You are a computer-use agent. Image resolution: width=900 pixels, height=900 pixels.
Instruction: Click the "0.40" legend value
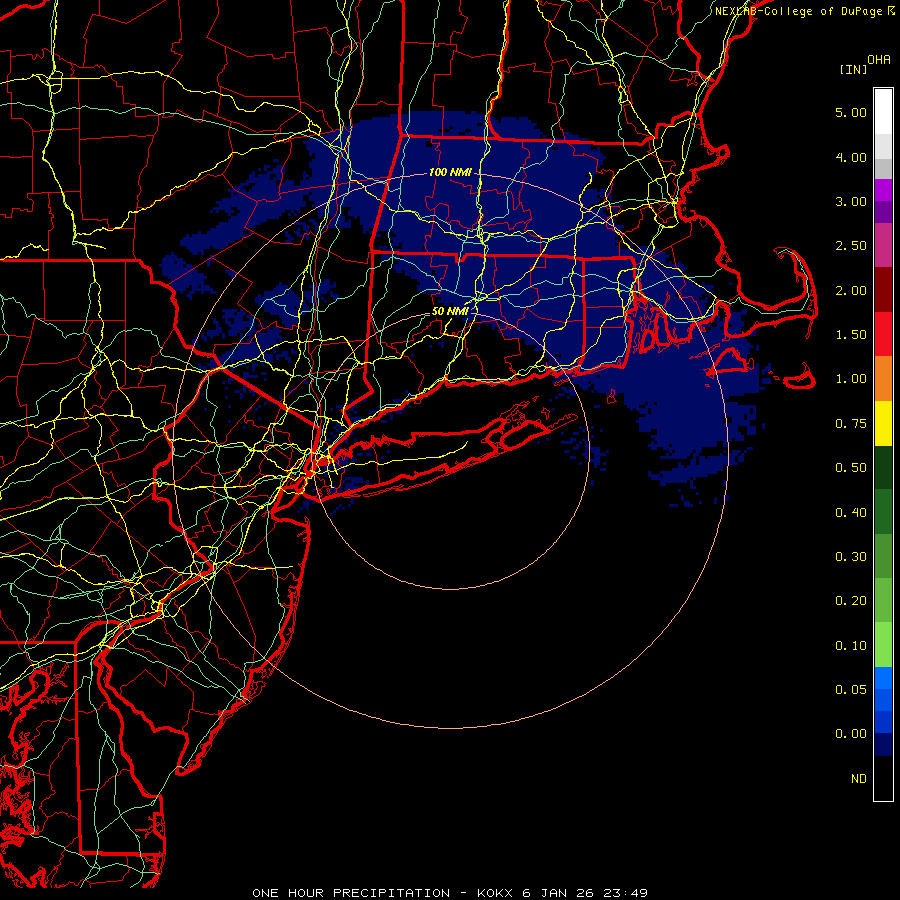coord(851,513)
